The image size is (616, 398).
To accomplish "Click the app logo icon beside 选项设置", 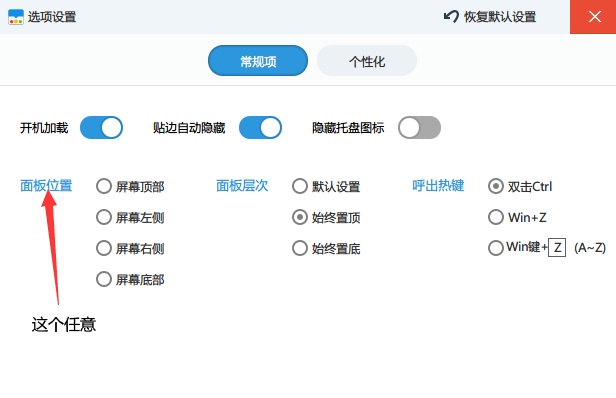I will click(x=16, y=17).
